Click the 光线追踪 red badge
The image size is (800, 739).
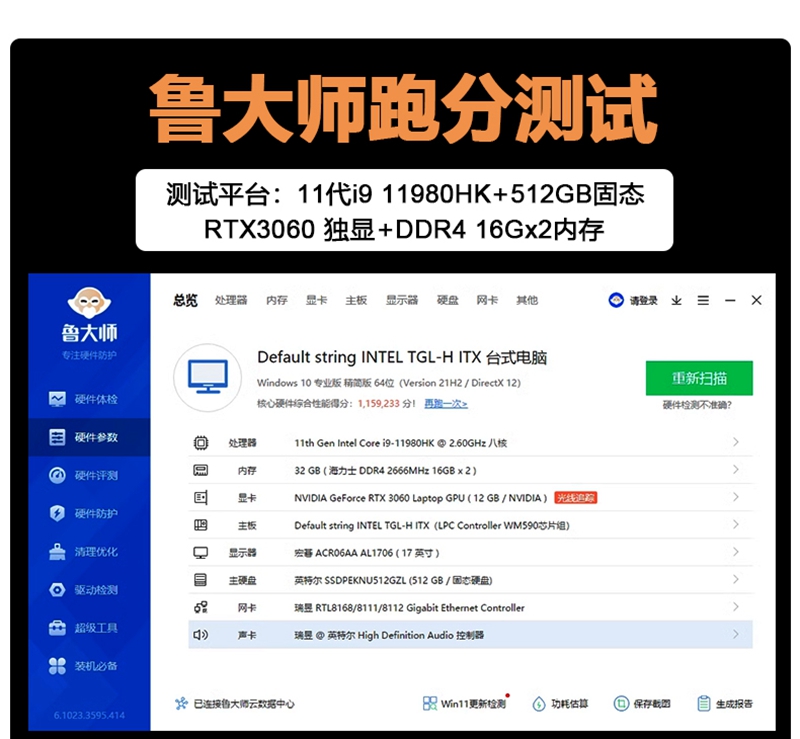coord(576,498)
